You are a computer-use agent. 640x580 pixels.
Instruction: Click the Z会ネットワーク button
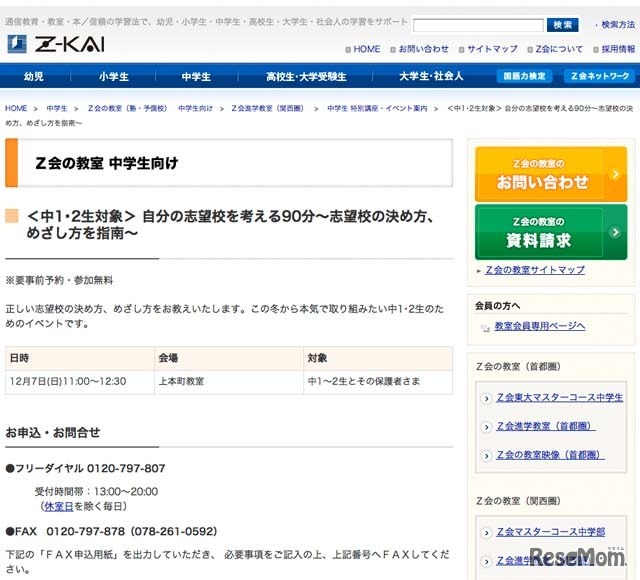click(599, 76)
